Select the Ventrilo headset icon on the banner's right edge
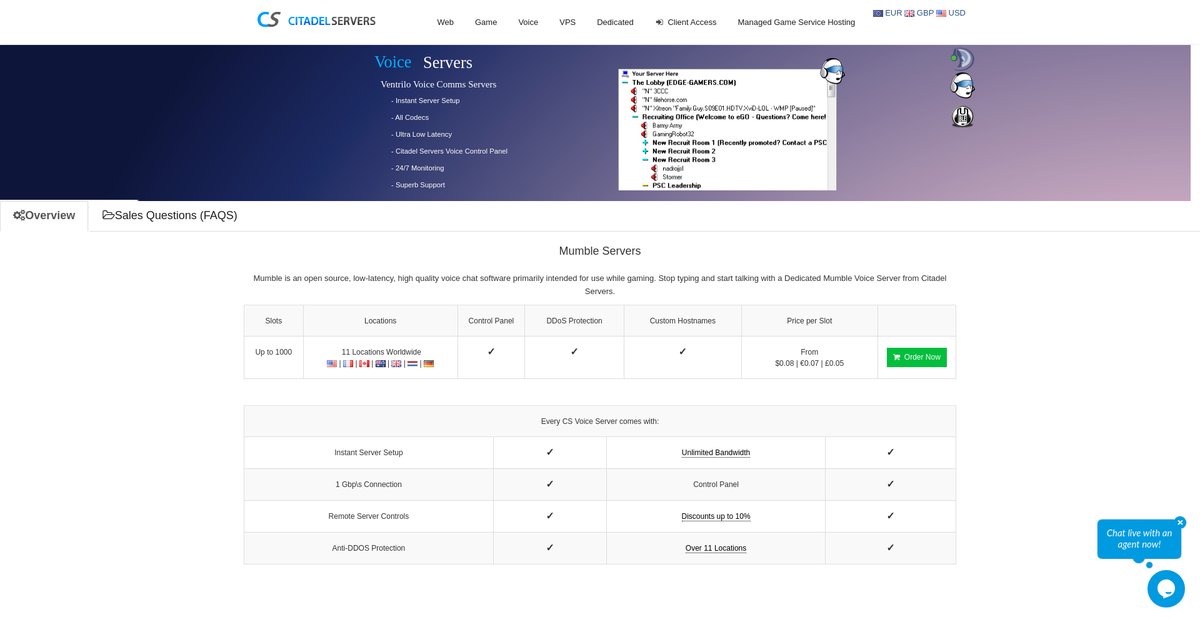 (x=963, y=85)
